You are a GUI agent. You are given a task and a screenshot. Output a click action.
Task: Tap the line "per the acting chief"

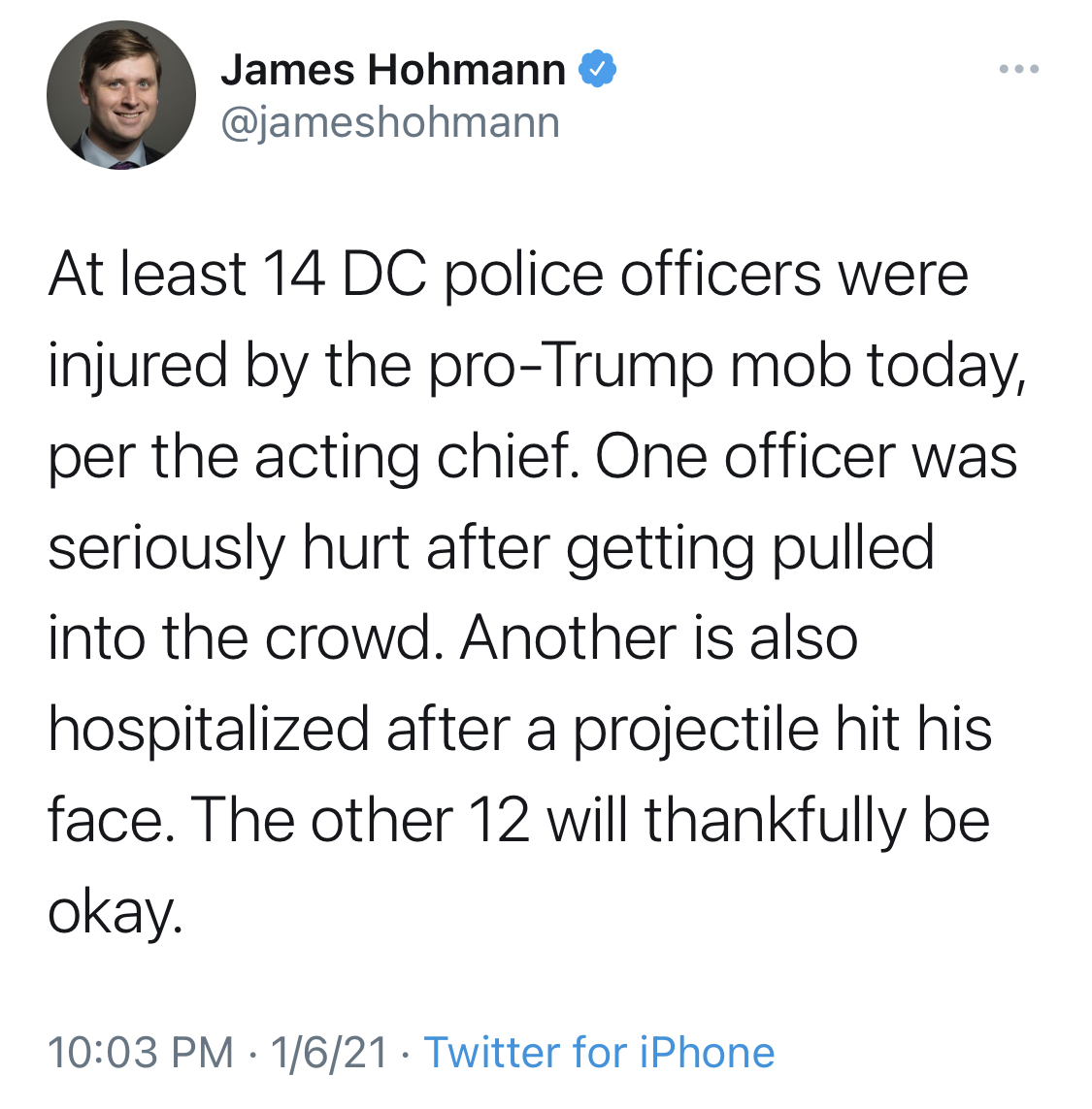click(x=313, y=457)
